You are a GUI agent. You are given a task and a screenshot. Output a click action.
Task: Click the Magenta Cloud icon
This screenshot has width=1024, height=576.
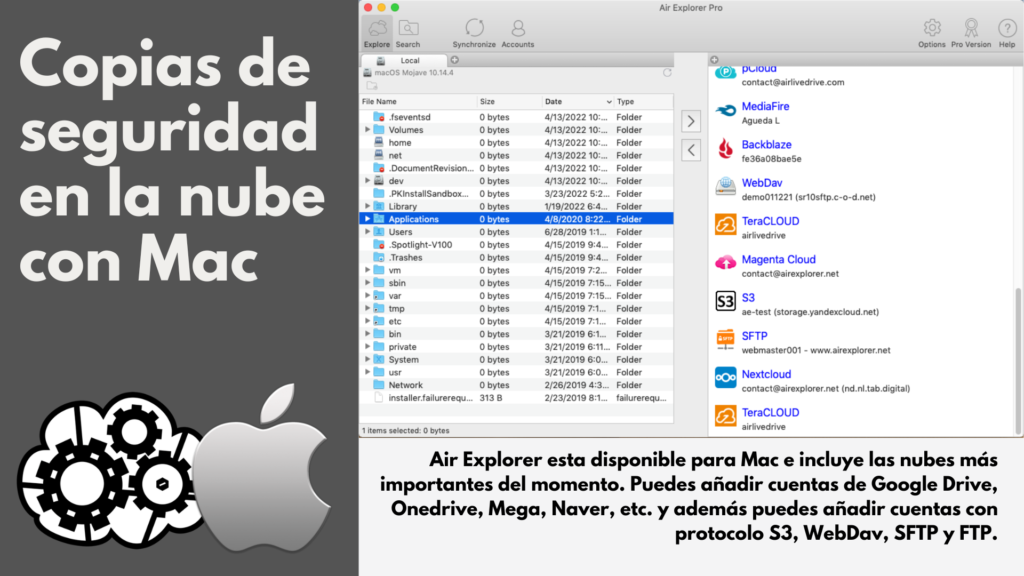coord(725,263)
